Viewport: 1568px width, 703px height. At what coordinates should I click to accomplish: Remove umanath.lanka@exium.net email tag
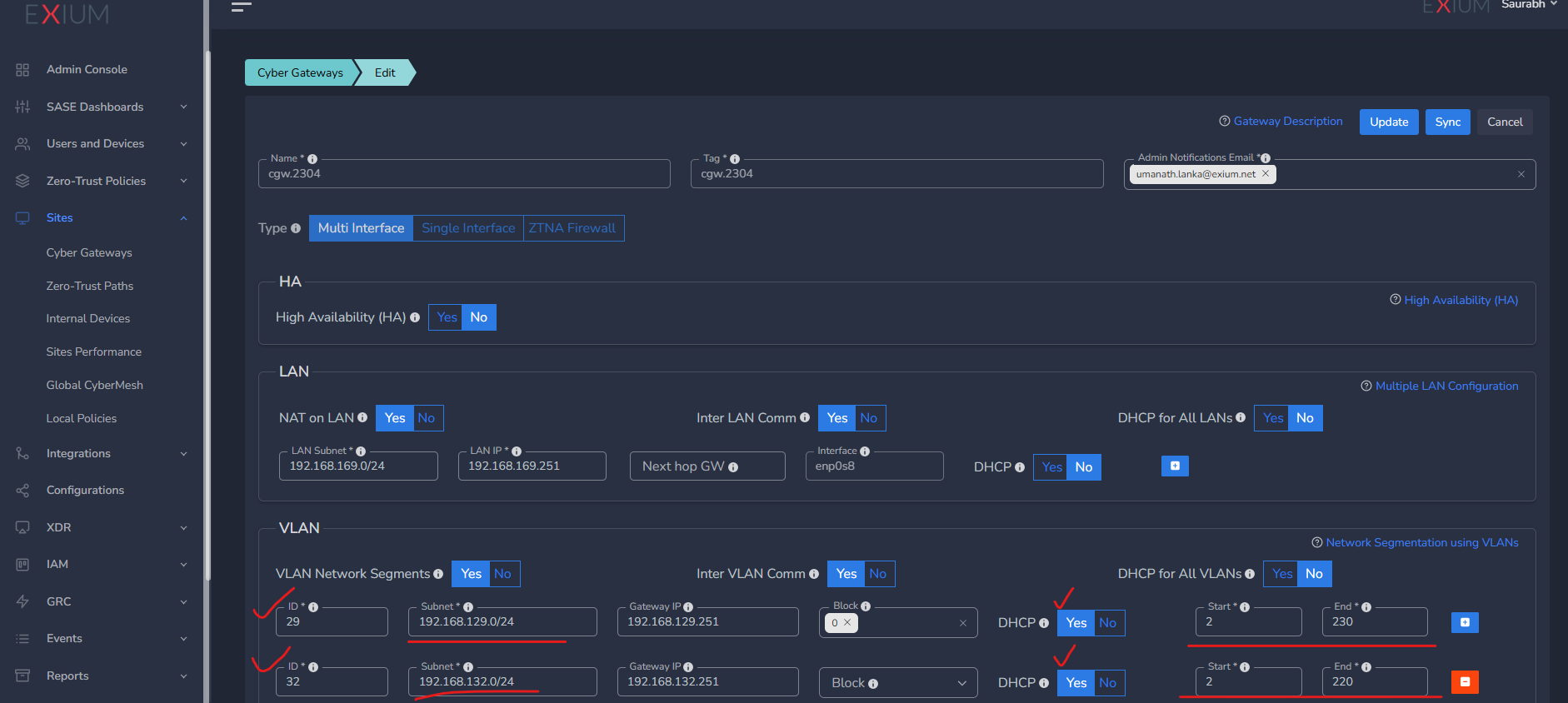point(1266,174)
